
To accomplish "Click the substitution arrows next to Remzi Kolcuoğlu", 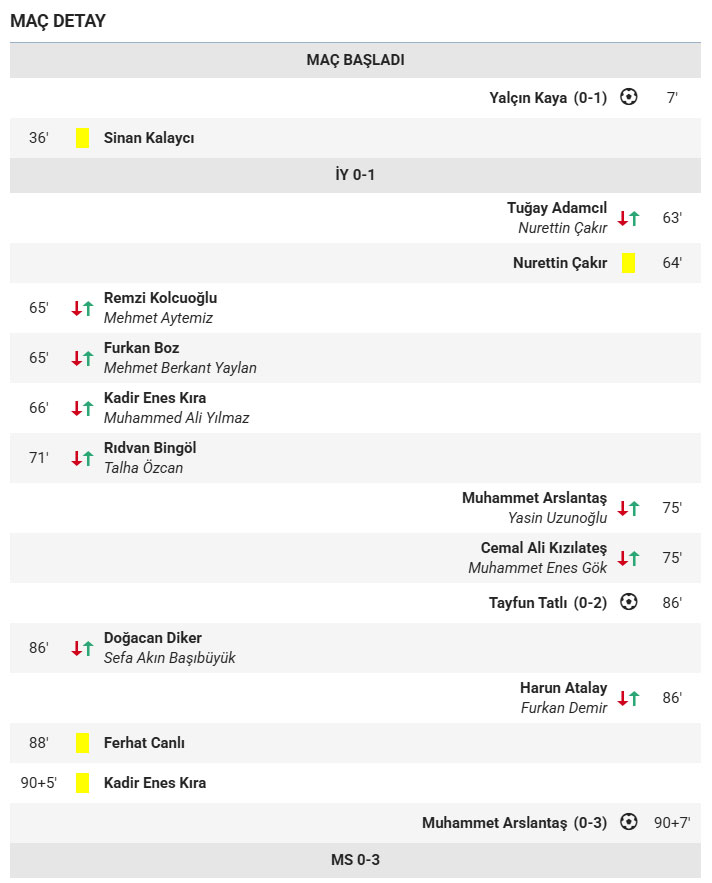I will (82, 308).
